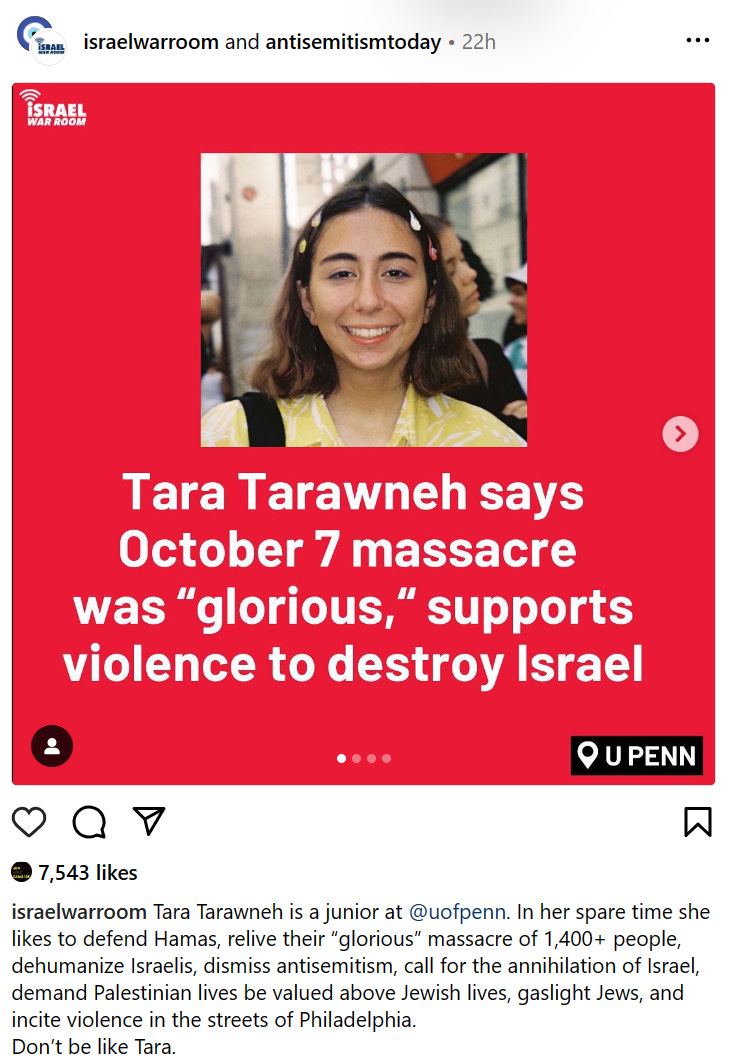Viewport: 735px width, 1060px height.
Task: Open the 22h post timestamp
Action: [x=479, y=42]
